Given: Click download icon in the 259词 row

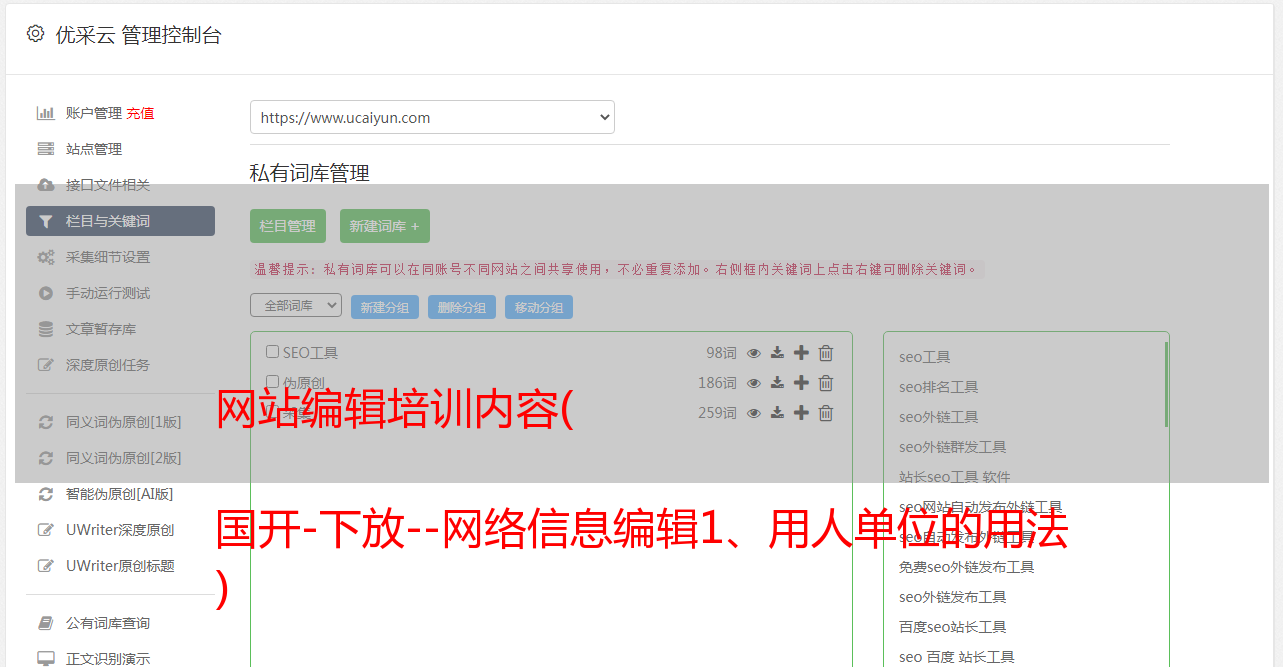Looking at the screenshot, I should 777,413.
